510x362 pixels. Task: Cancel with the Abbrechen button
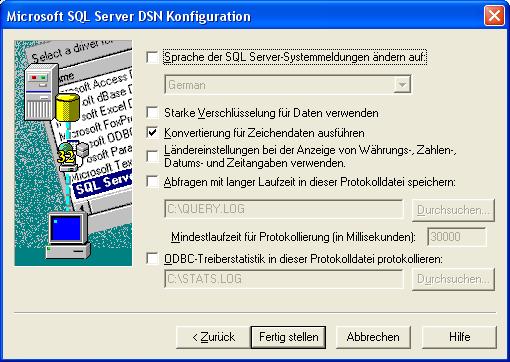[x=373, y=337]
